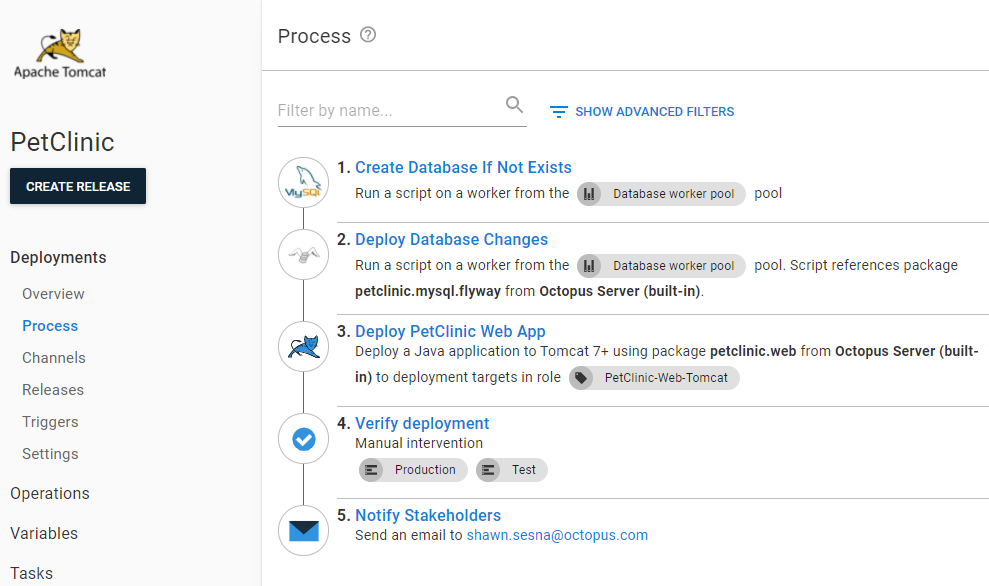Open the Releases page
This screenshot has width=989, height=586.
pos(53,390)
